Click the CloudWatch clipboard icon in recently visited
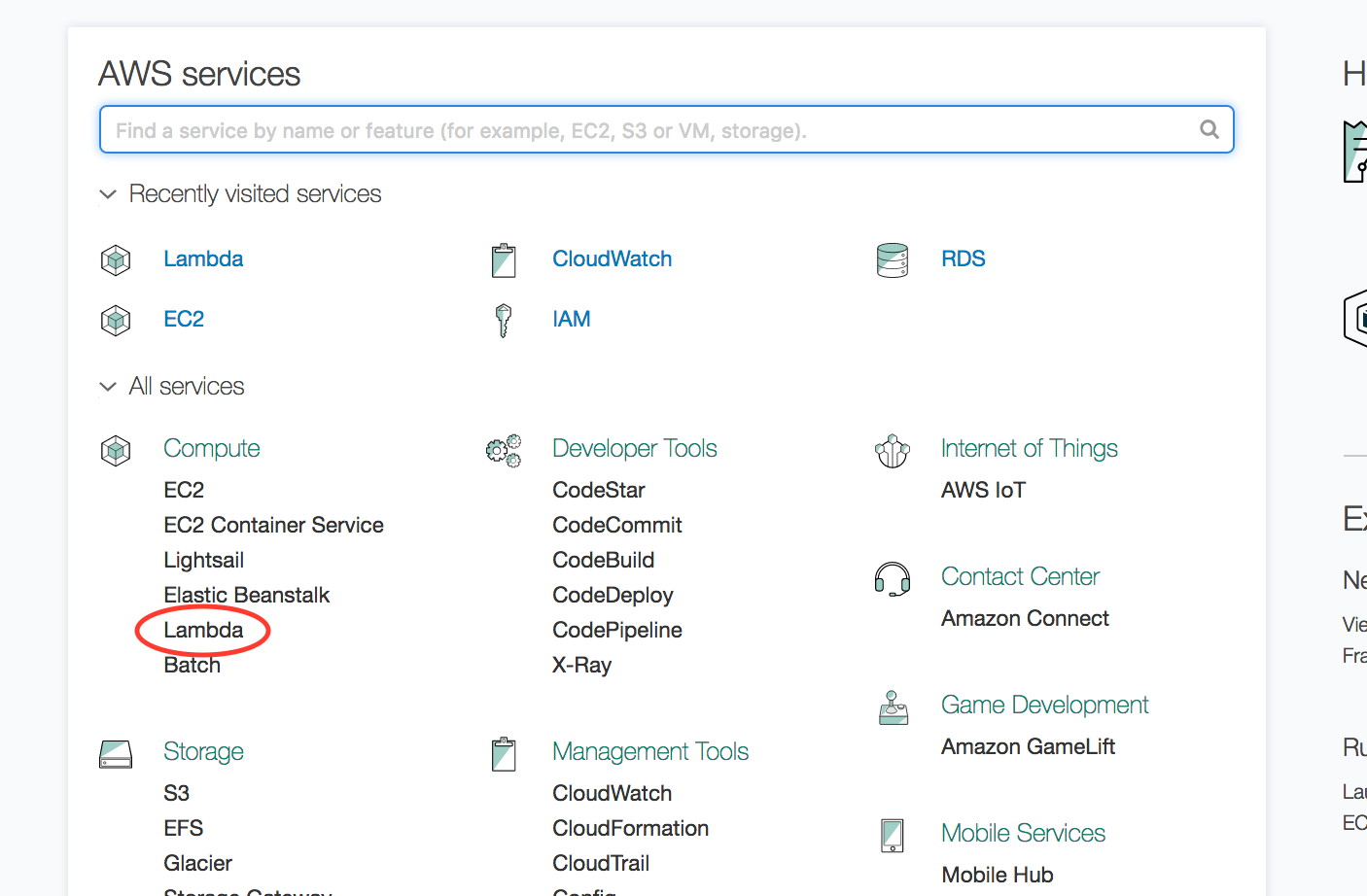The width and height of the screenshot is (1367, 896). coord(504,259)
